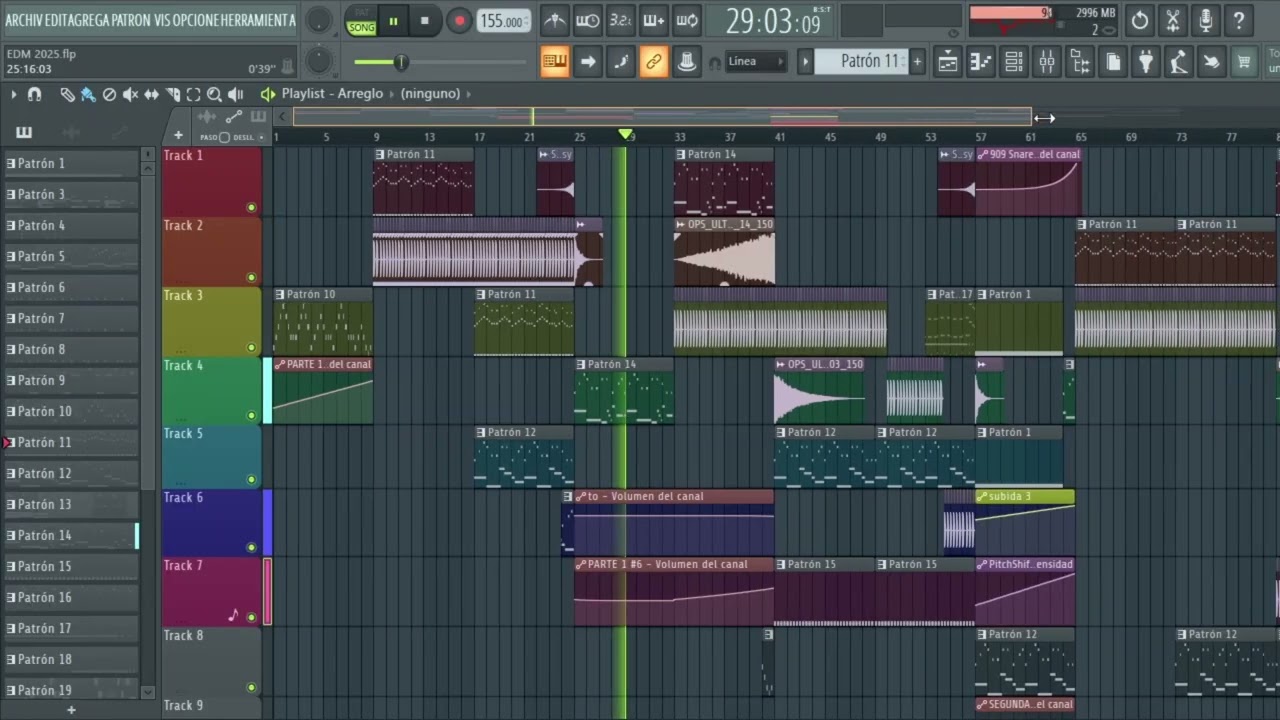Image resolution: width=1280 pixels, height=720 pixels.
Task: Open the audio editor scissors icon
Action: click(x=1173, y=20)
